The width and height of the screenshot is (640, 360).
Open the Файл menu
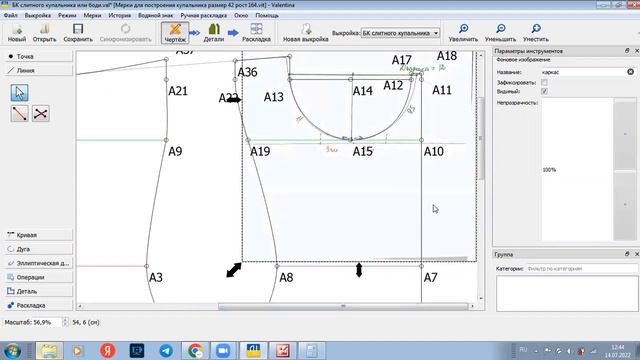coord(11,15)
